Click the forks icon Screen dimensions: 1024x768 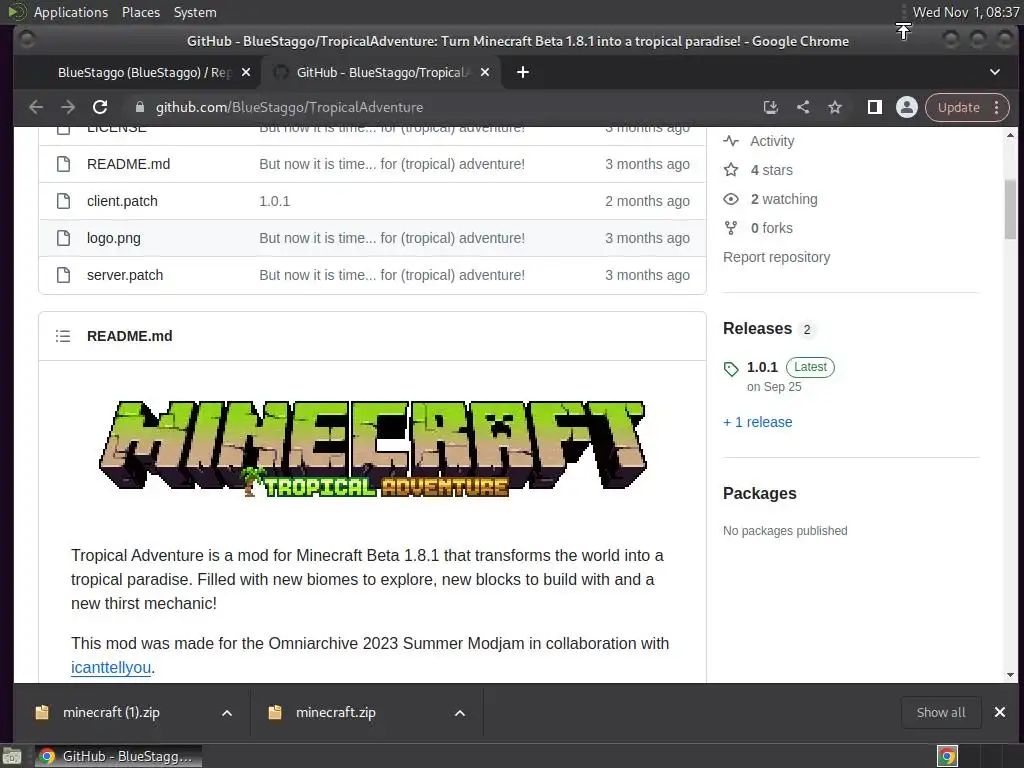(731, 228)
